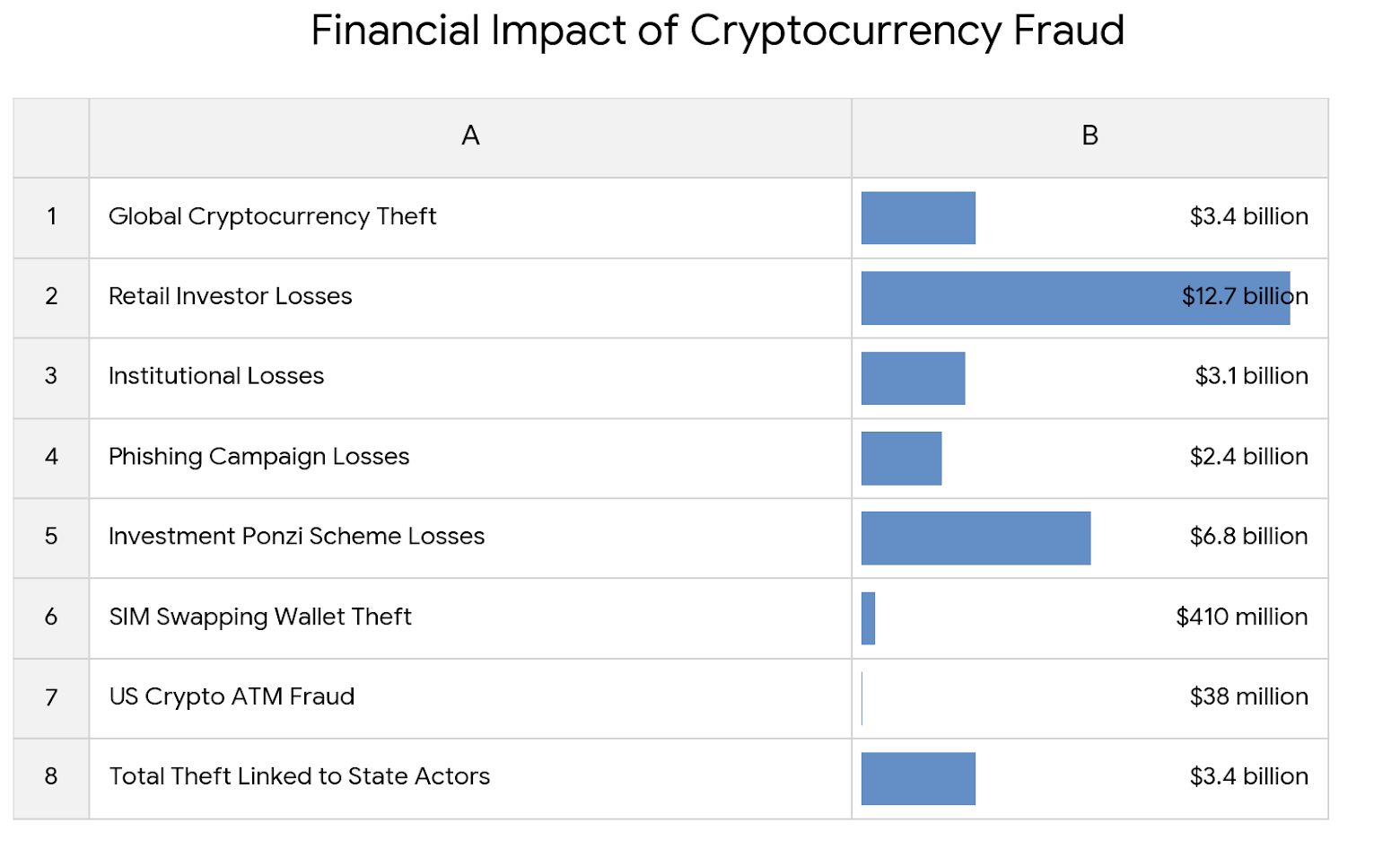Select column B header

tap(1089, 136)
